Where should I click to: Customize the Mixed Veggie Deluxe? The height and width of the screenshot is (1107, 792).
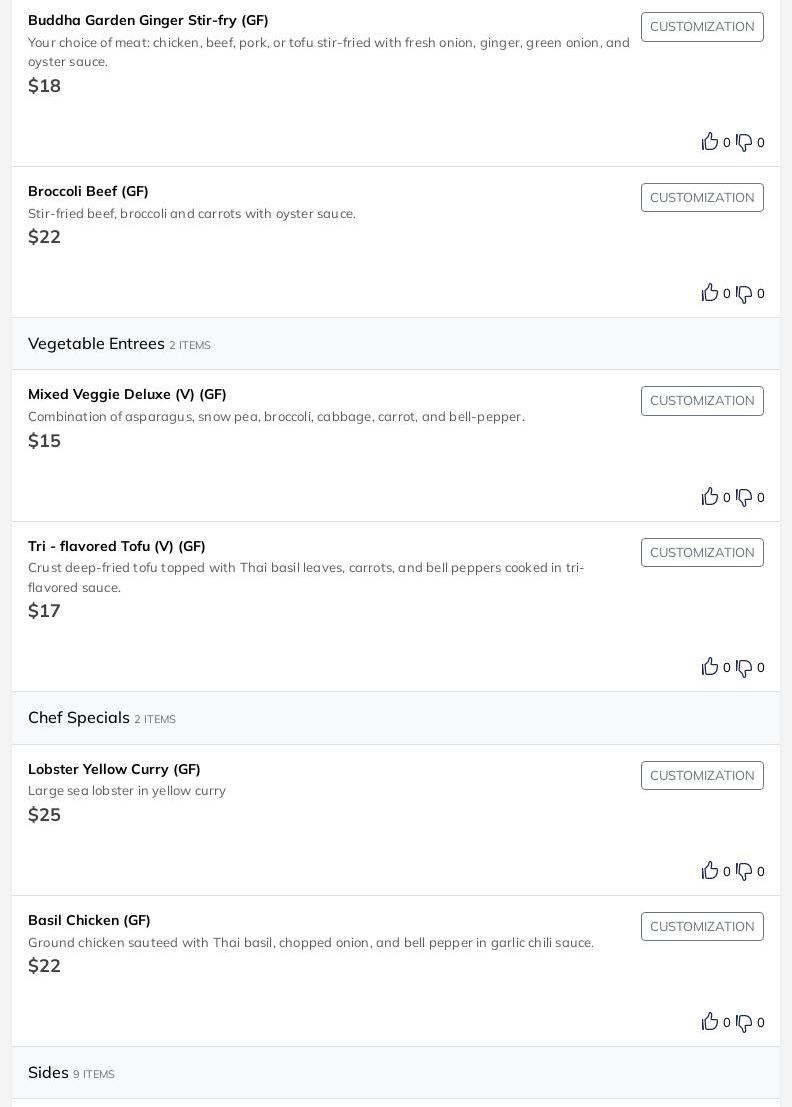coord(702,401)
